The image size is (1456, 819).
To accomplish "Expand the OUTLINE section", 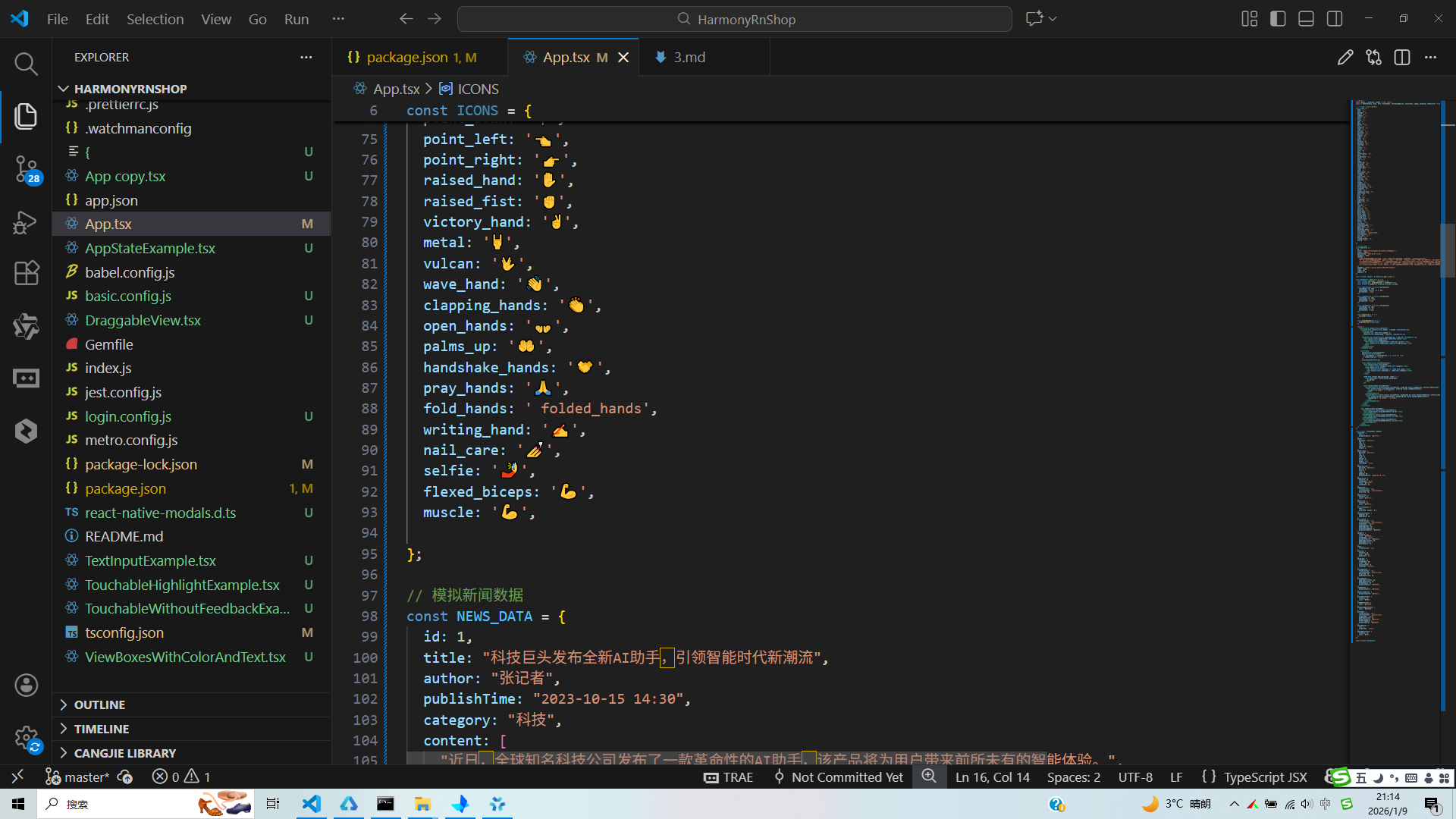I will [x=99, y=704].
